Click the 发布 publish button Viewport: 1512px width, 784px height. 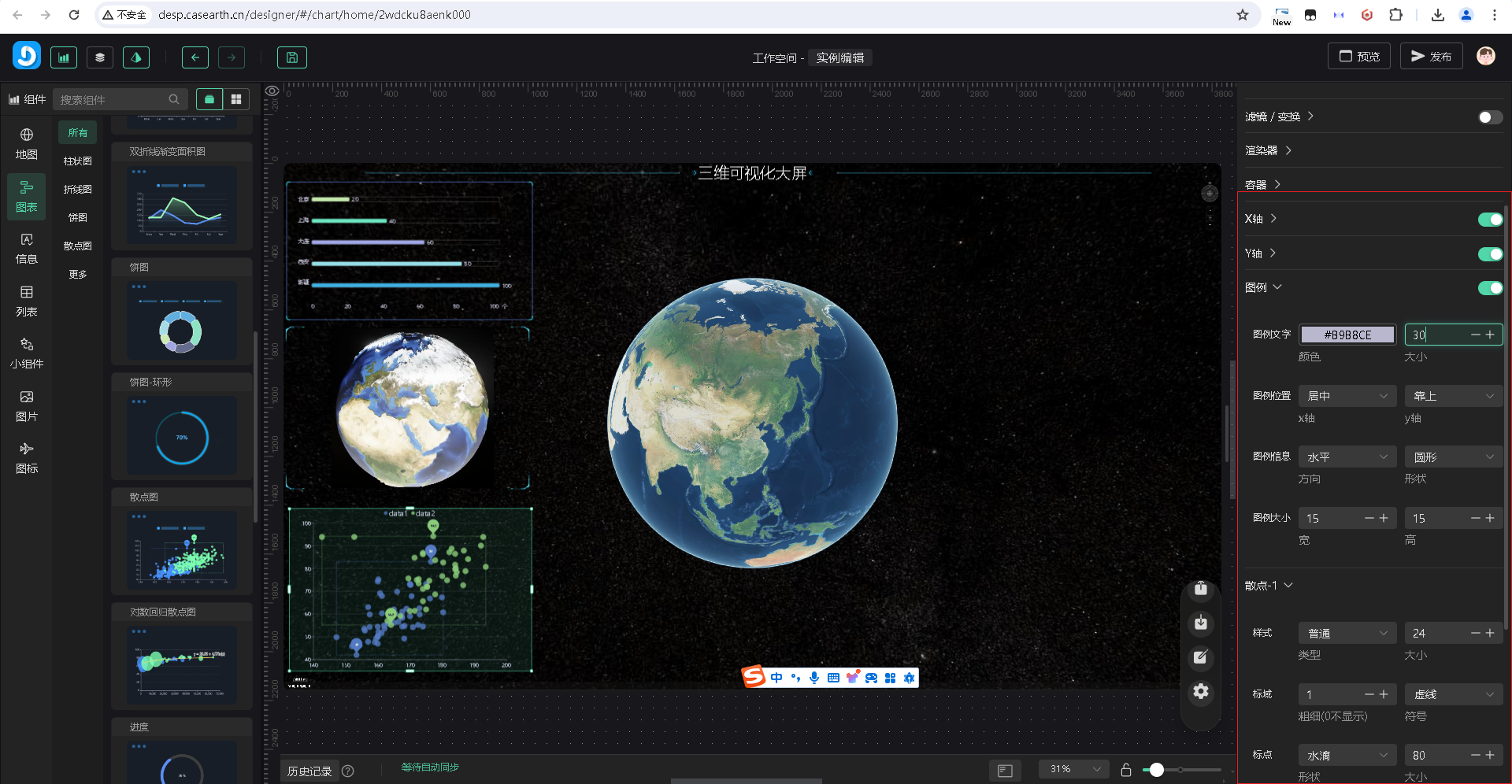[x=1431, y=57]
